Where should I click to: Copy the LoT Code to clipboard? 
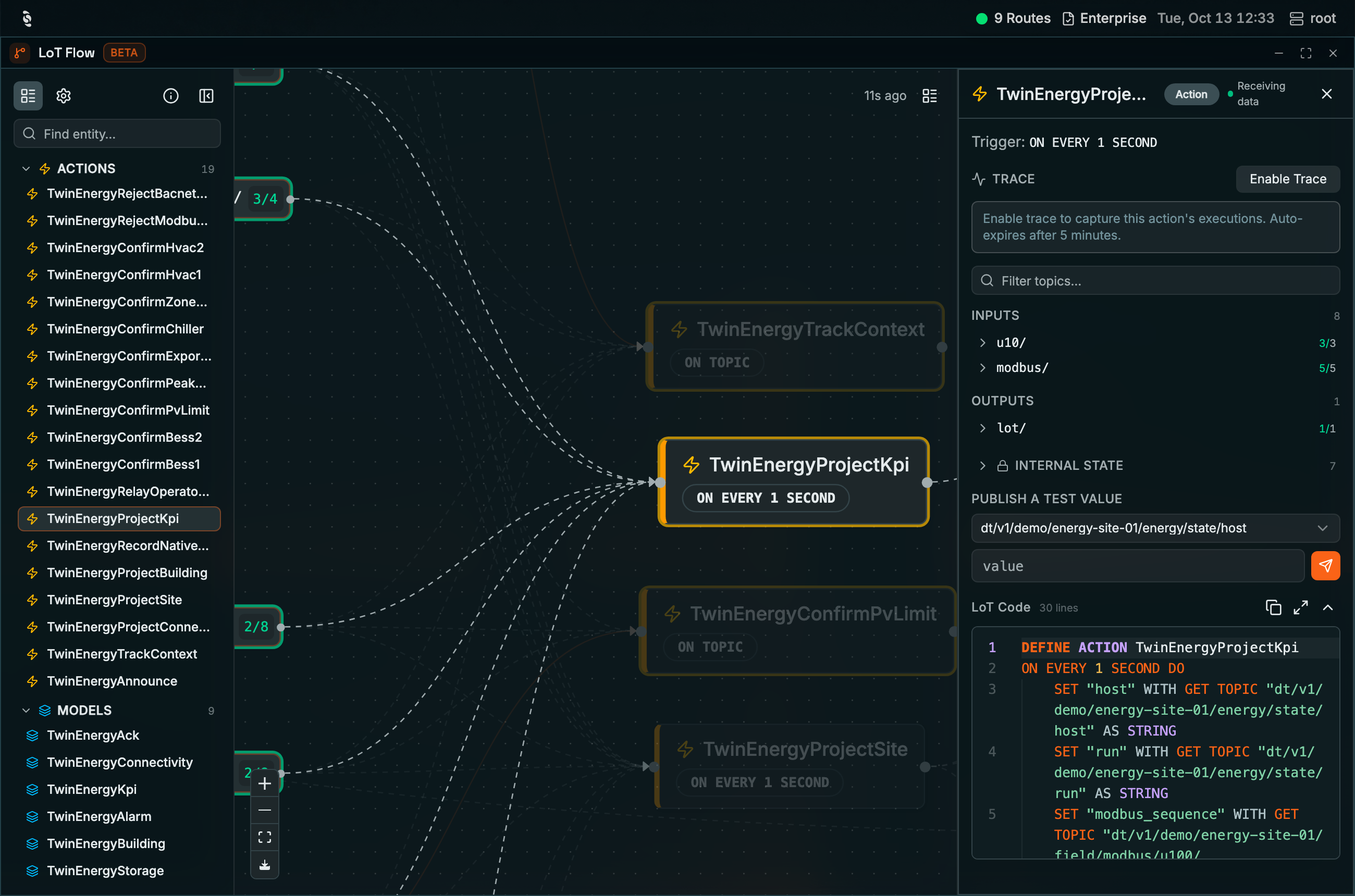click(1273, 607)
